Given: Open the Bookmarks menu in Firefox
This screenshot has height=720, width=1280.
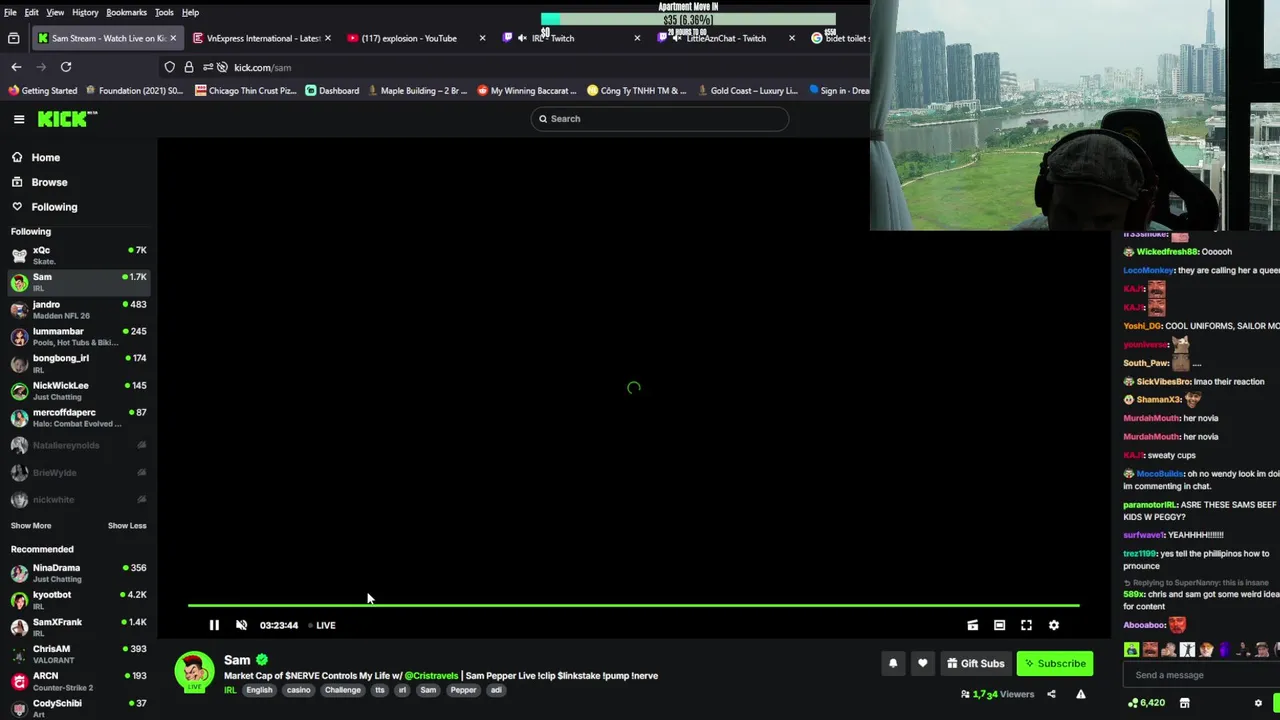Looking at the screenshot, I should pos(126,12).
